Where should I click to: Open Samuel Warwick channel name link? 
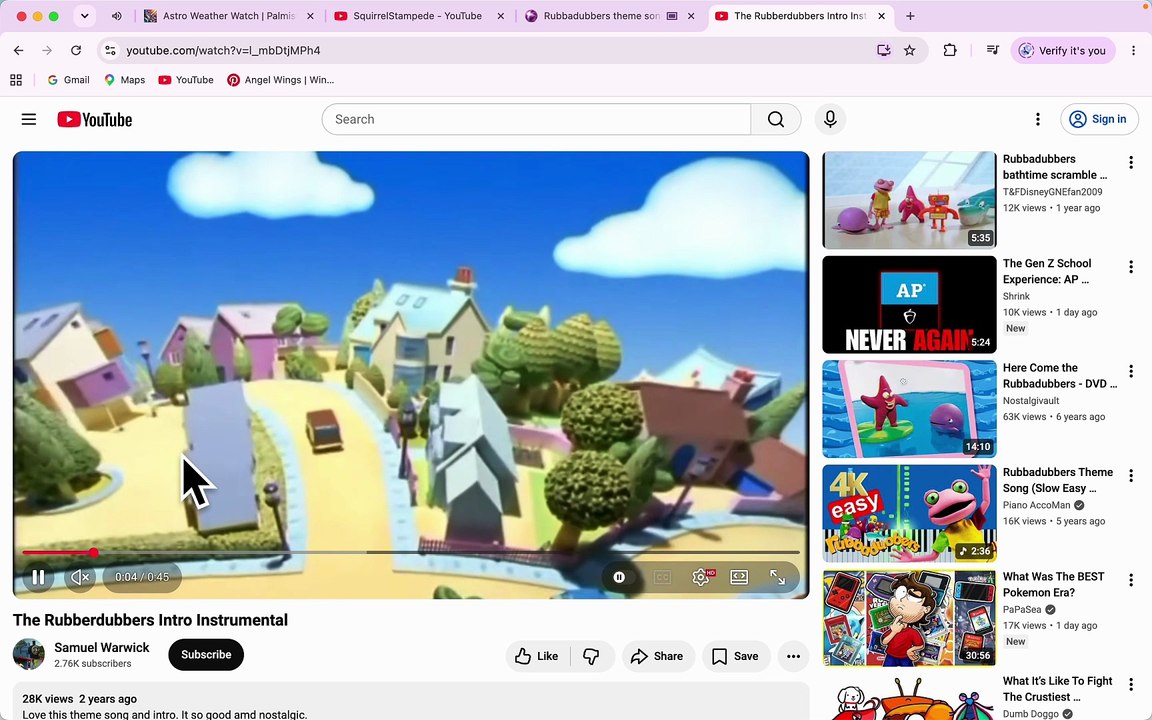[101, 647]
